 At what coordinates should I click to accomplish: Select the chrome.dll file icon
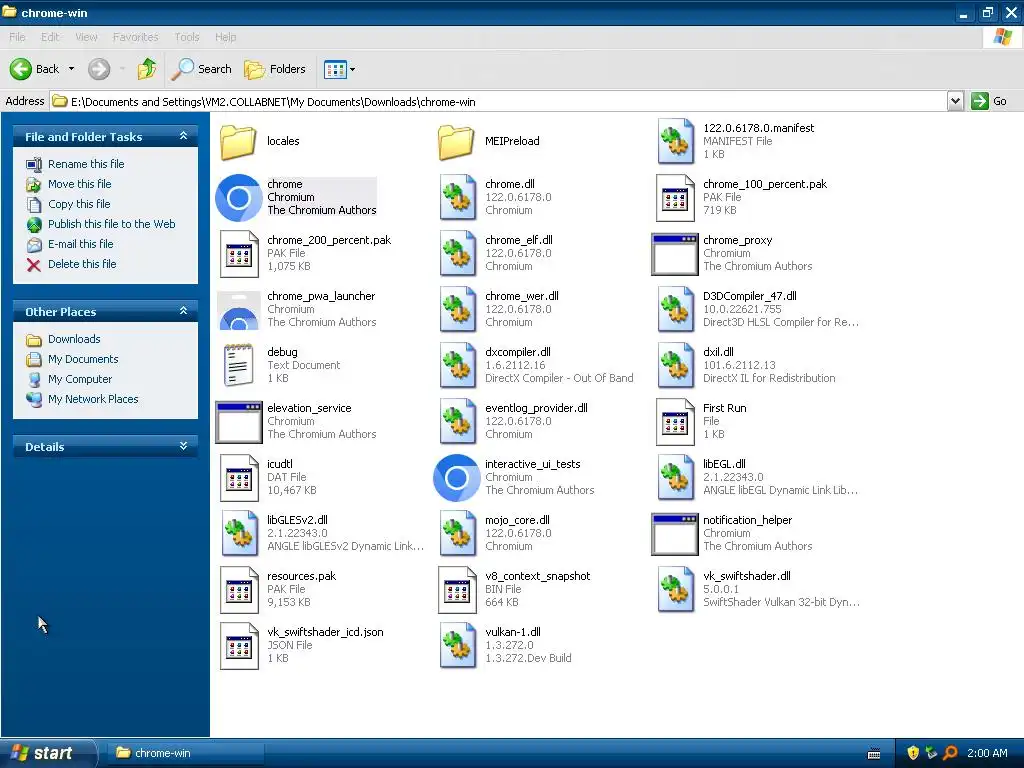tap(456, 197)
